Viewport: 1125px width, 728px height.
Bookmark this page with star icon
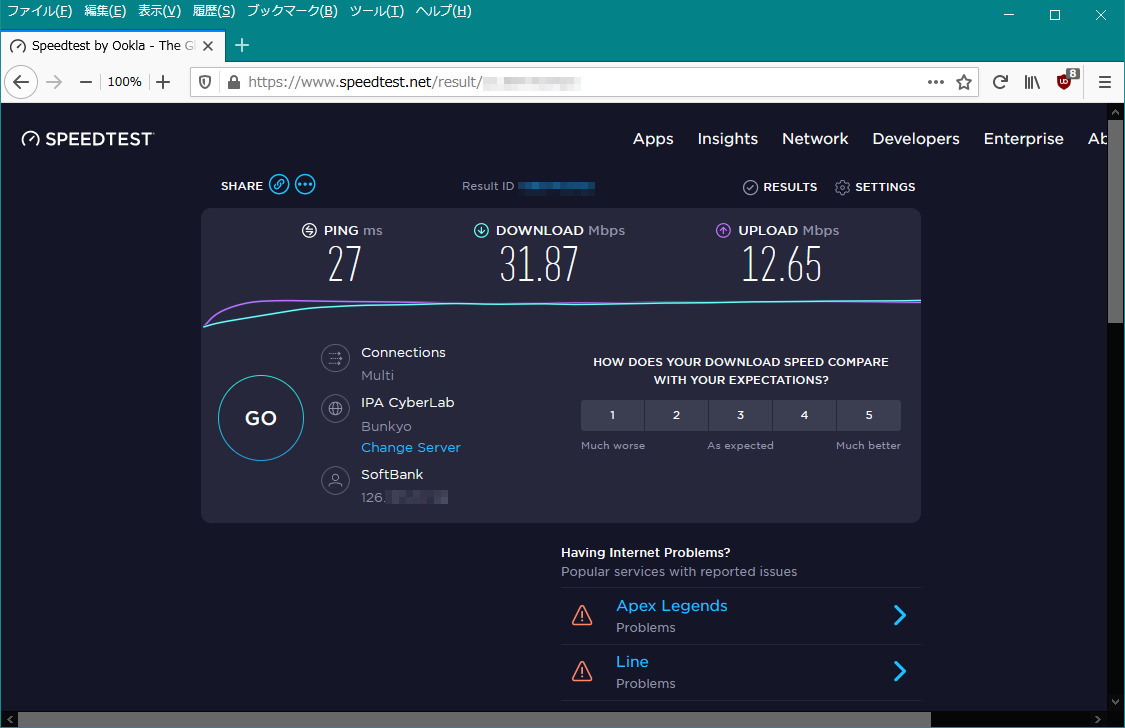[964, 82]
